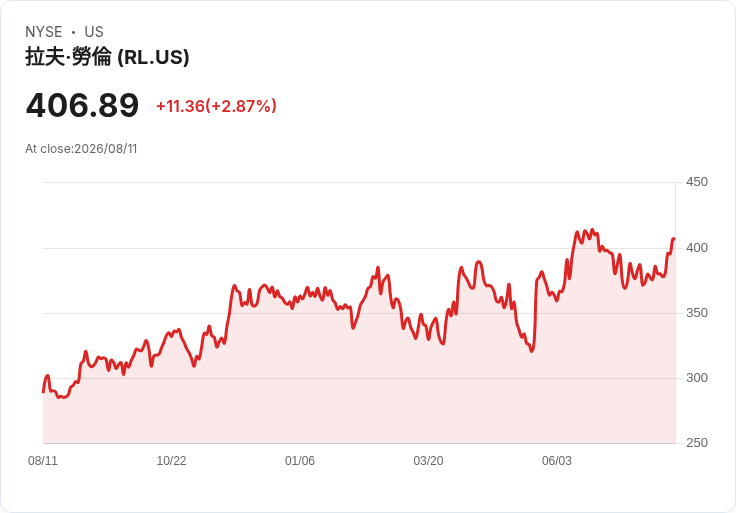This screenshot has height=513, width=736.
Task: Click the 400 price axis label
Action: pyautogui.click(x=697, y=248)
